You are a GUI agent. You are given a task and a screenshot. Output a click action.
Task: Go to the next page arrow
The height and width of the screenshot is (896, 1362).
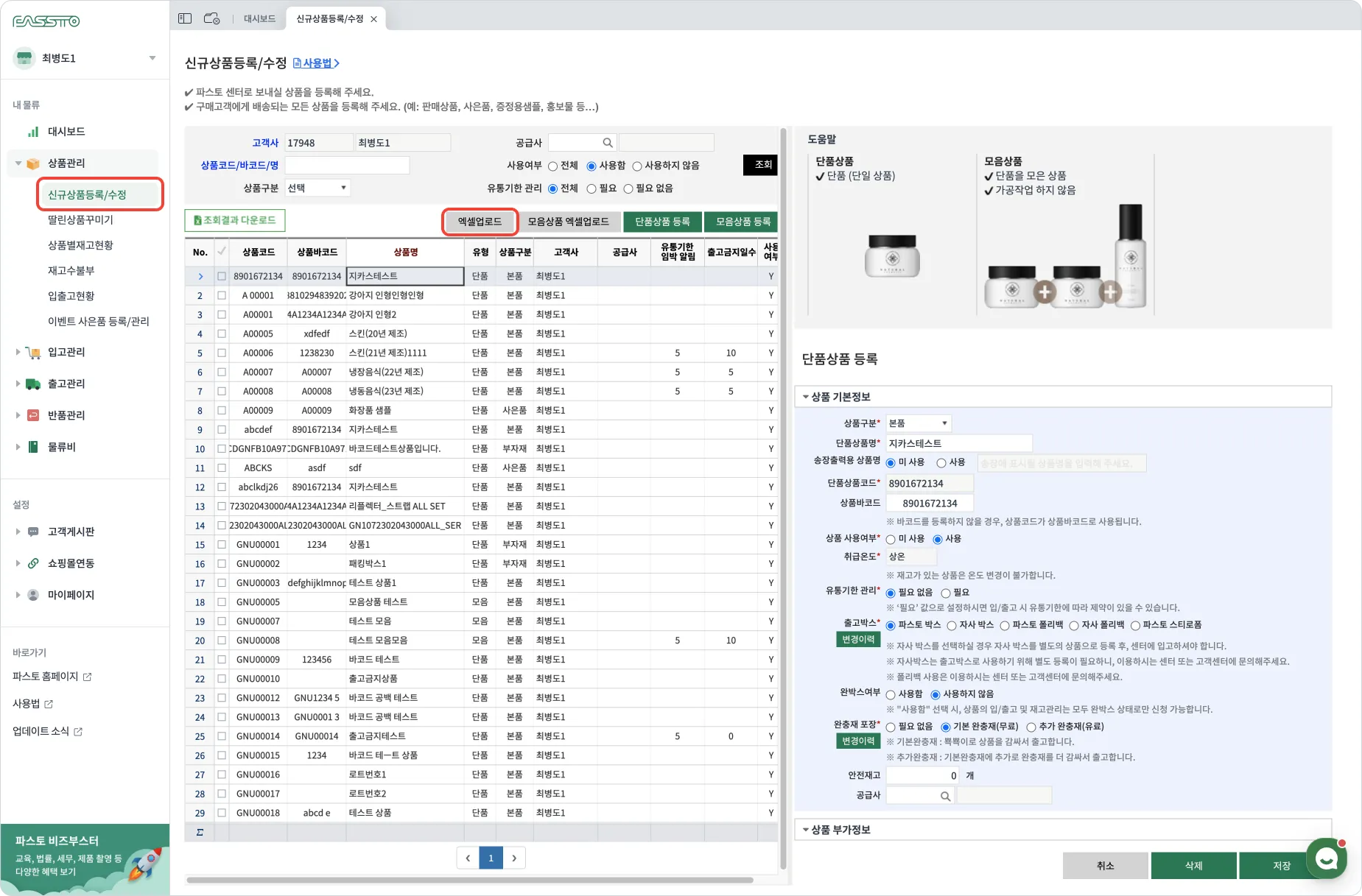(x=514, y=858)
